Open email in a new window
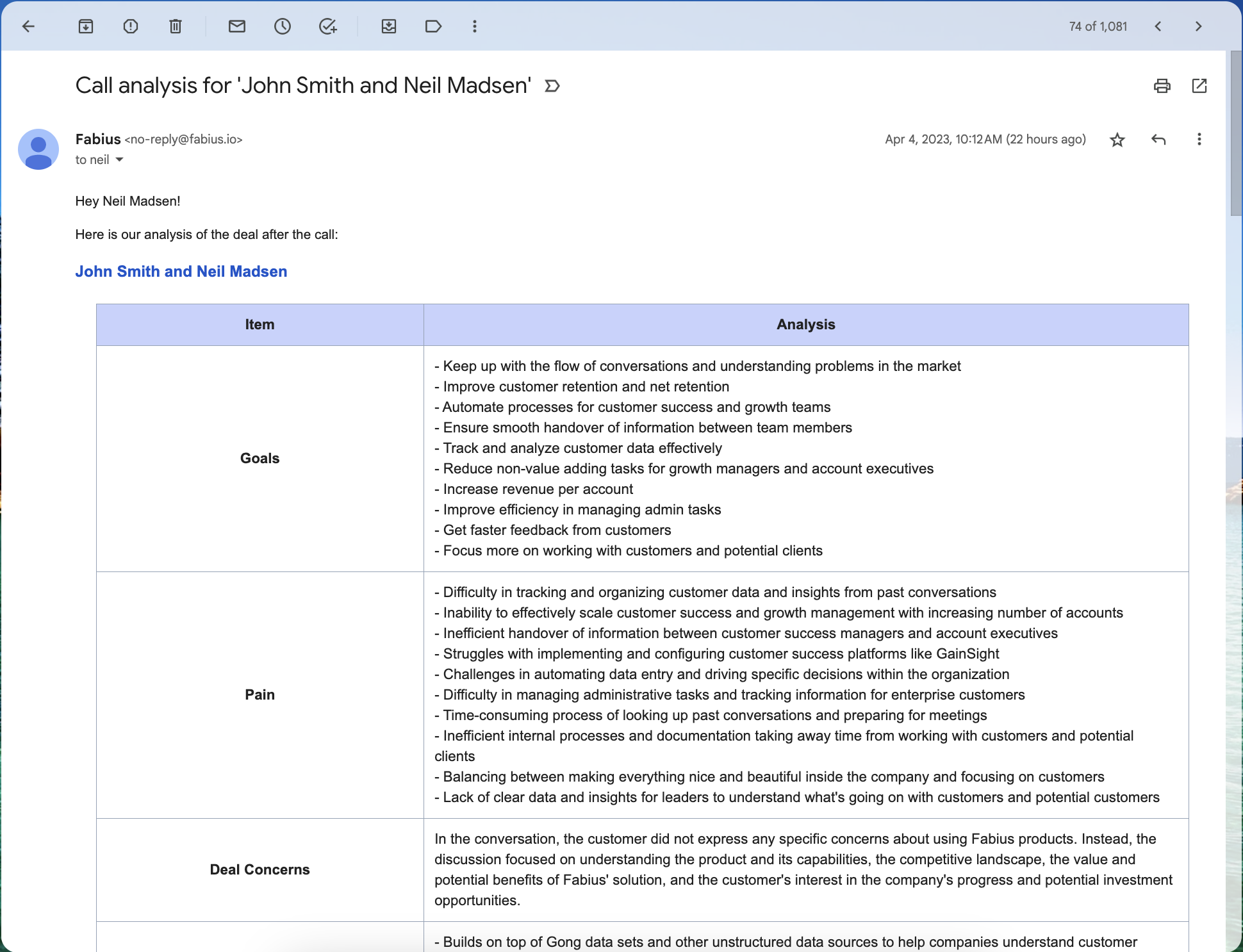Viewport: 1243px width, 952px height. coord(1199,86)
